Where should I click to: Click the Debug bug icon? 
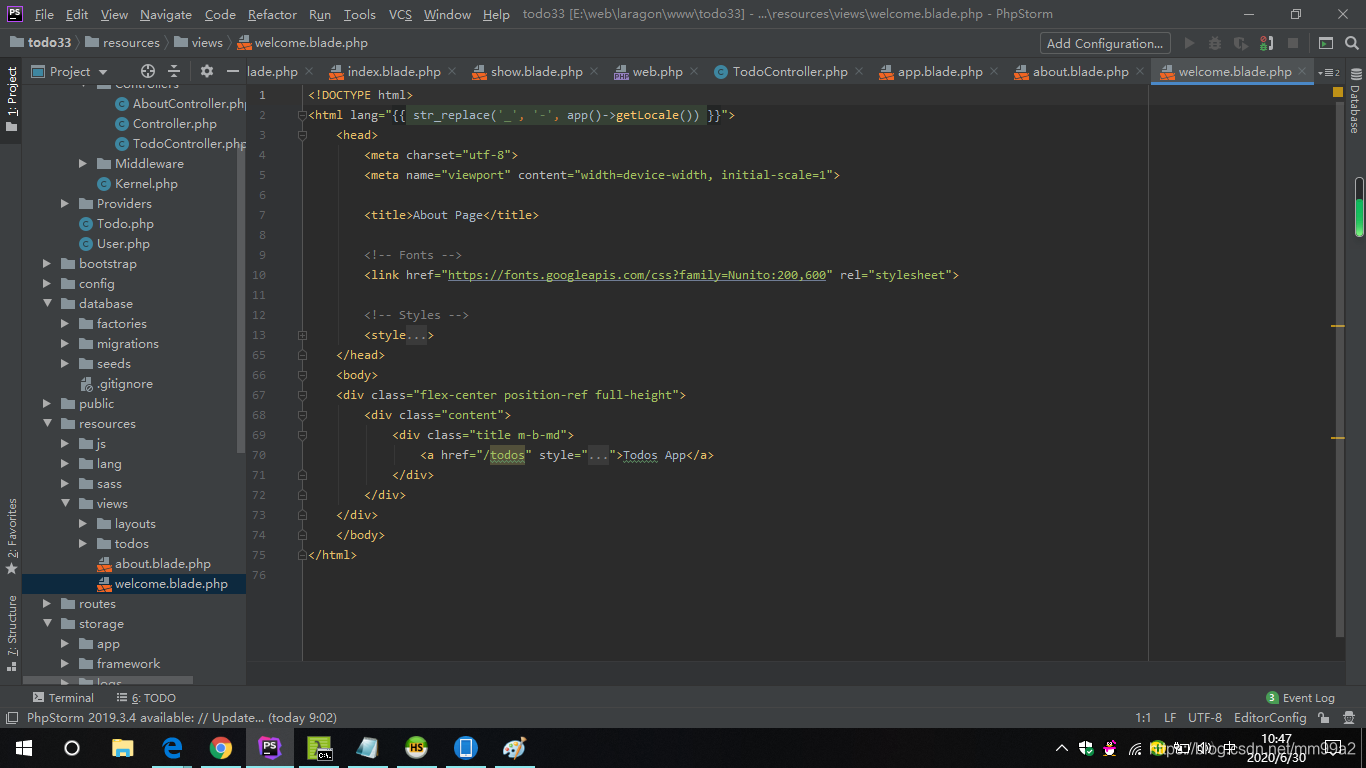pyautogui.click(x=1215, y=43)
